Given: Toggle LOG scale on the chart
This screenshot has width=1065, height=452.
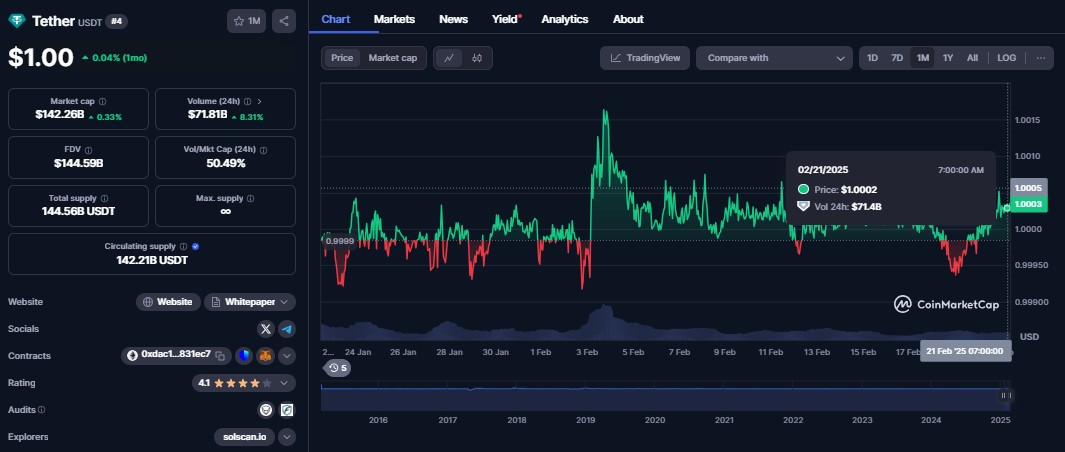Looking at the screenshot, I should point(1007,58).
